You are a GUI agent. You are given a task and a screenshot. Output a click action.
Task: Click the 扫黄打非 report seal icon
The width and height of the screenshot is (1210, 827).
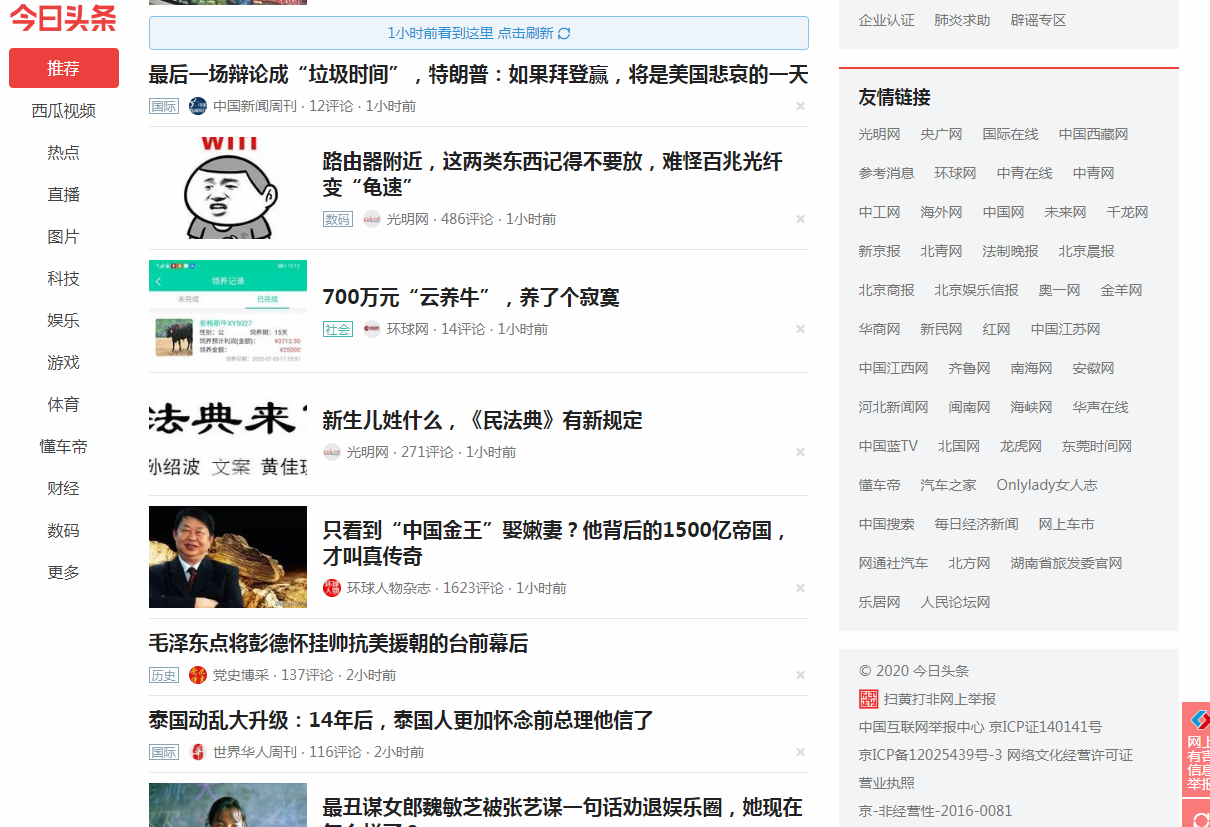point(868,699)
